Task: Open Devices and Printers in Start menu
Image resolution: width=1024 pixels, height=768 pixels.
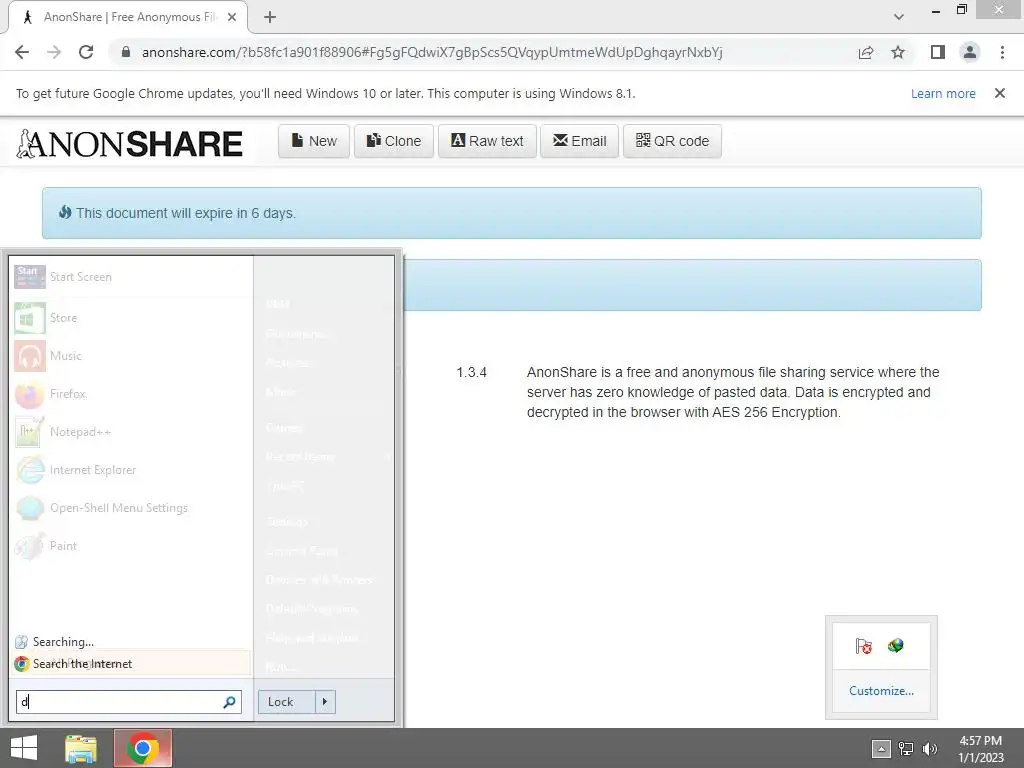Action: pos(319,580)
